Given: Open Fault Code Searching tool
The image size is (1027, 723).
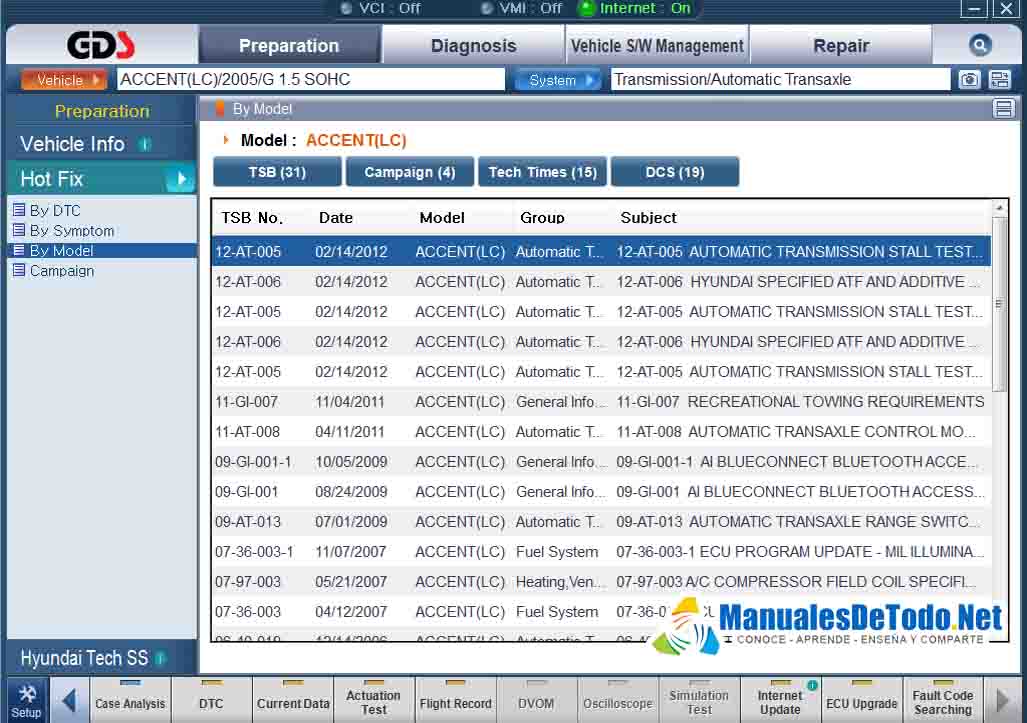Looking at the screenshot, I should (943, 701).
